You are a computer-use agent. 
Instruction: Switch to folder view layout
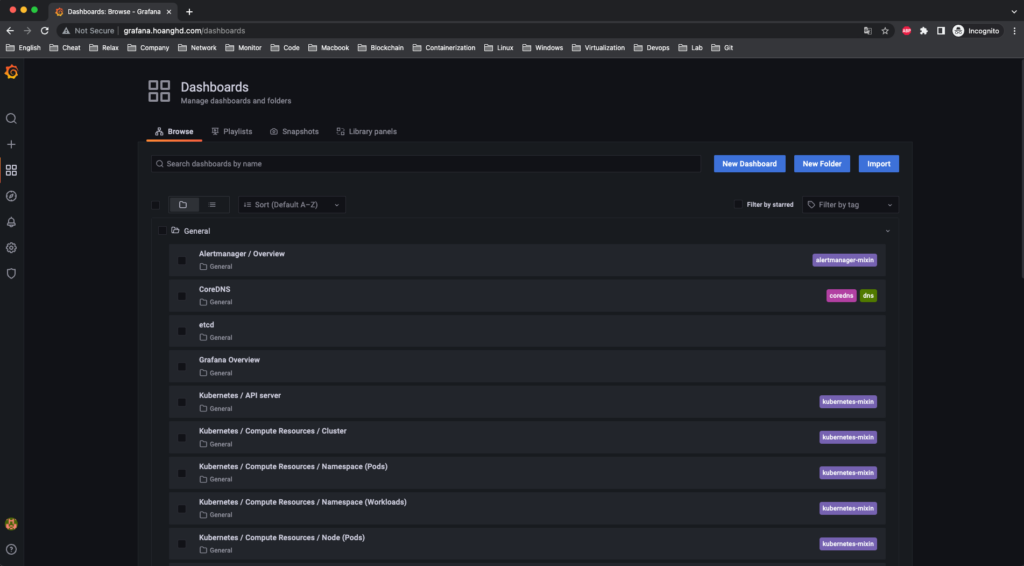(x=184, y=204)
